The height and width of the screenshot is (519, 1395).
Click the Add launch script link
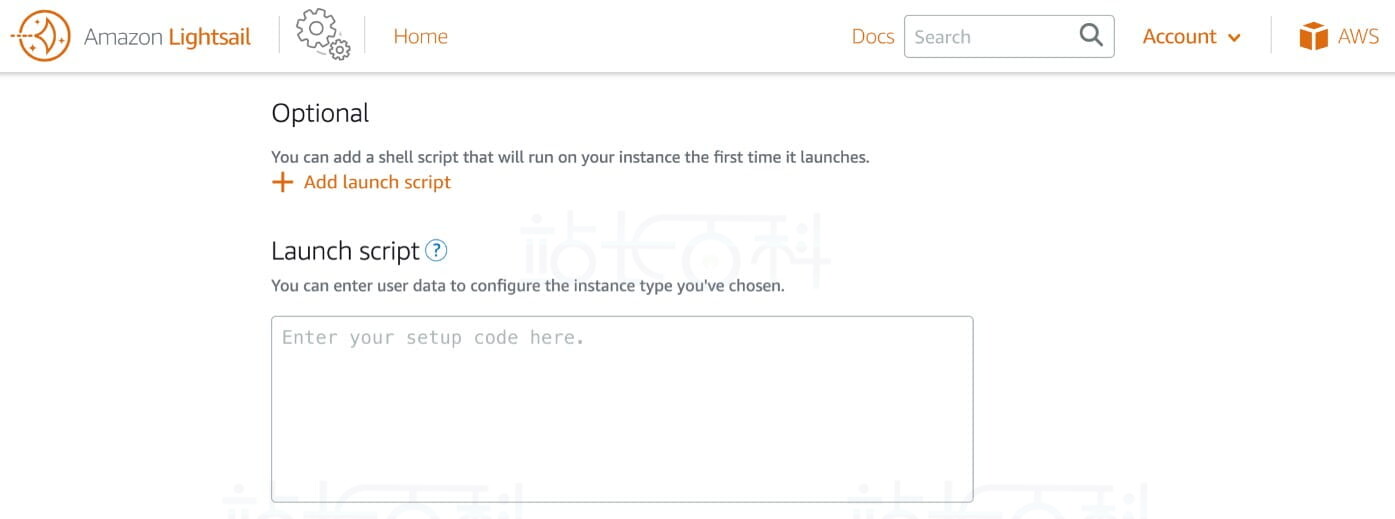pos(377,182)
